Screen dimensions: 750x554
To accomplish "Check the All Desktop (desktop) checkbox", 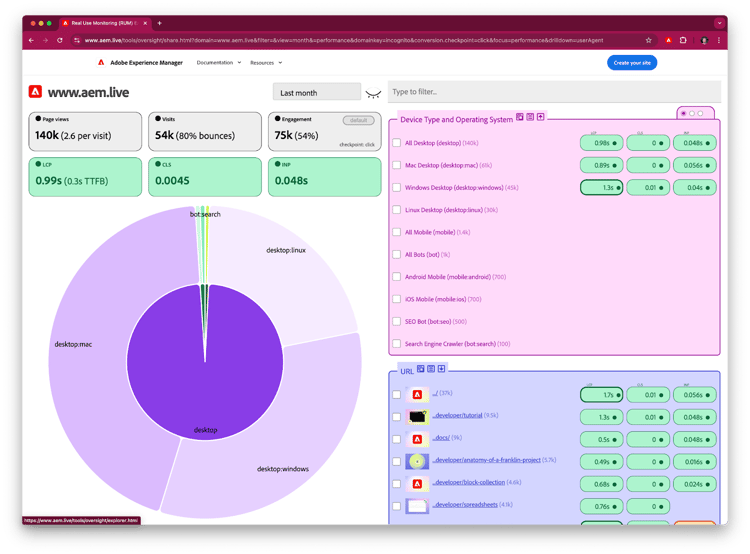I will pos(397,143).
